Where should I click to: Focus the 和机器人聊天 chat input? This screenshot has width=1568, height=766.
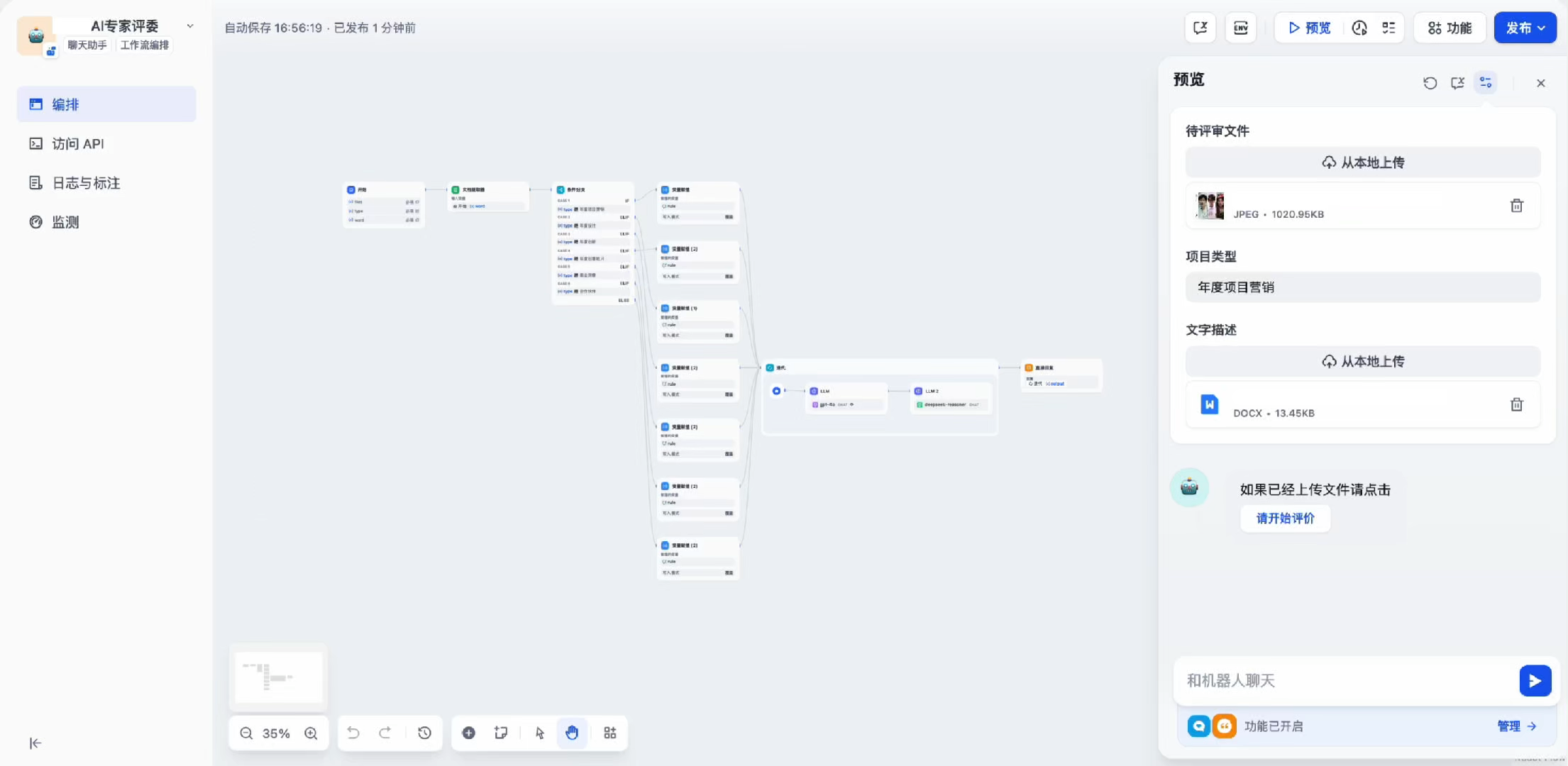(1348, 681)
